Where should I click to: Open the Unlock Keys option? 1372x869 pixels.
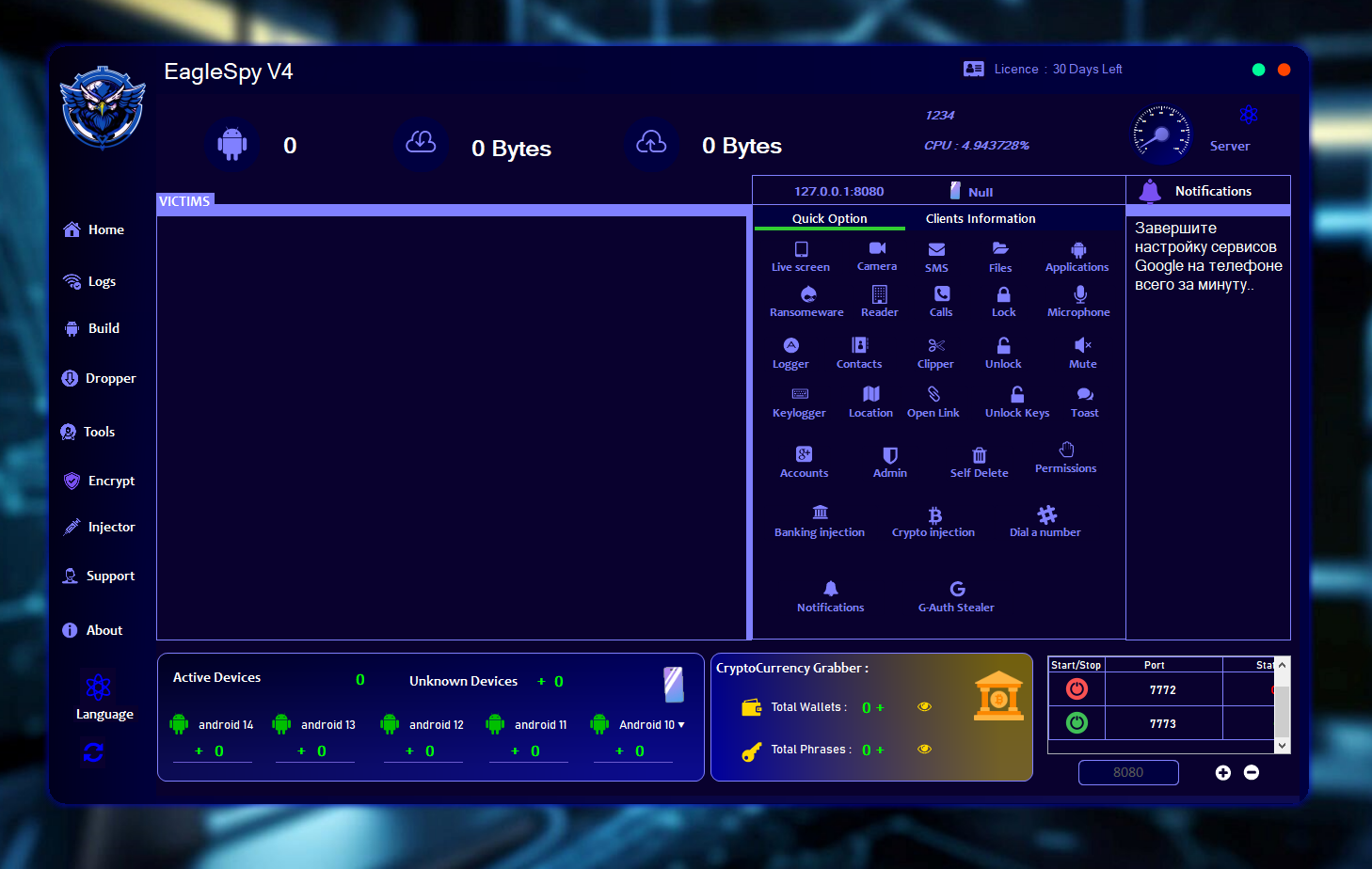coord(1017,402)
